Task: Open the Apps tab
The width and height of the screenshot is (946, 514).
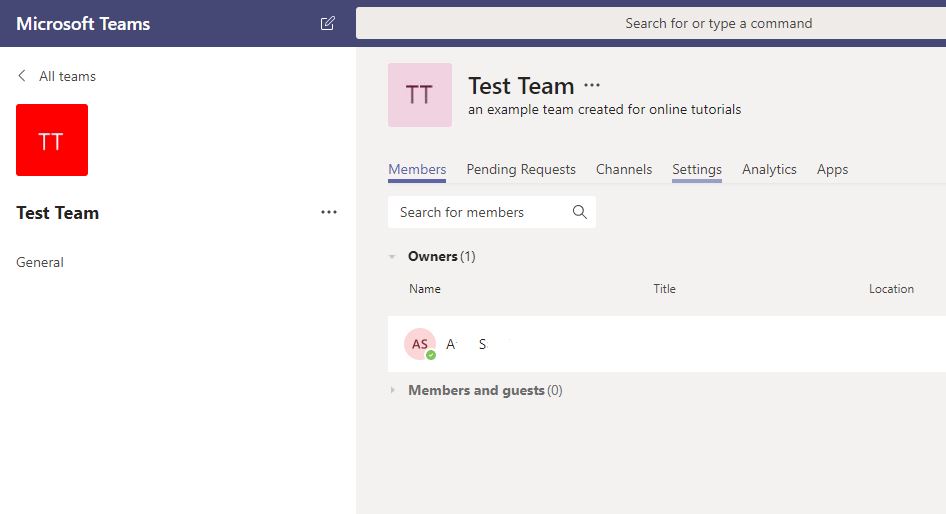Action: 833,170
